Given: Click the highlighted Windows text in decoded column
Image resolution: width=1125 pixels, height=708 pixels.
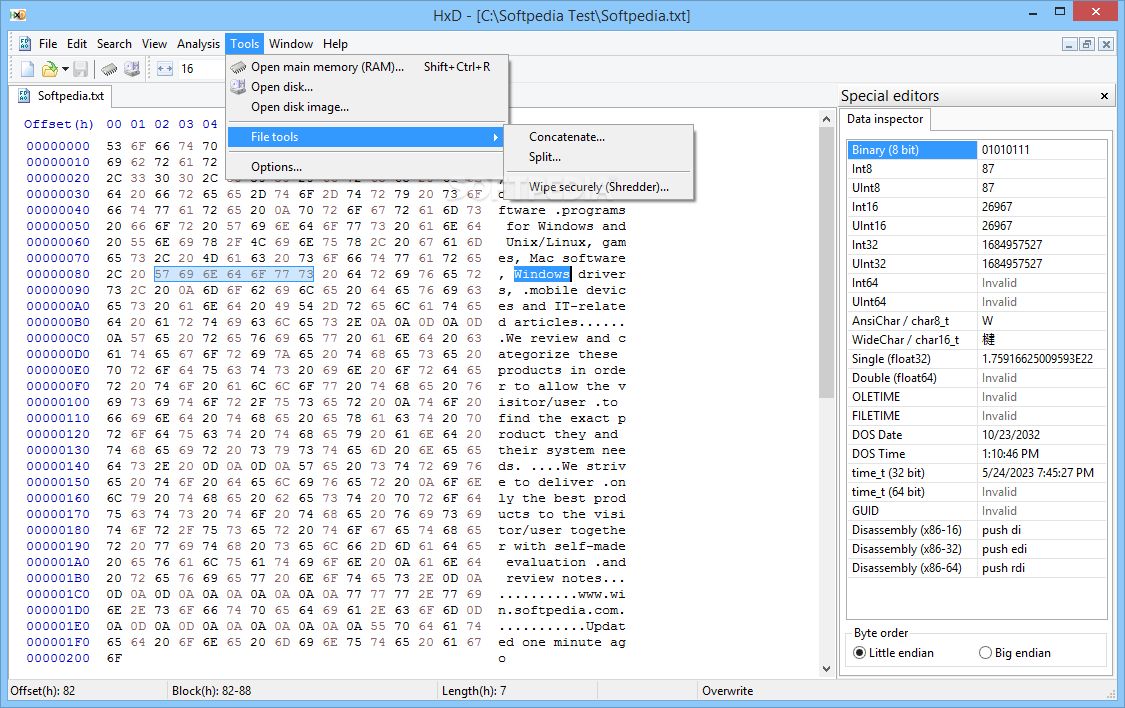Looking at the screenshot, I should coord(542,274).
